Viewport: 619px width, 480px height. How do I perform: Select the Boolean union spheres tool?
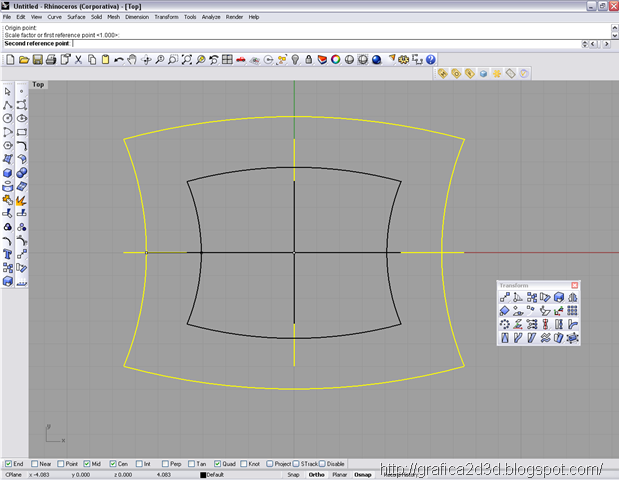pyautogui.click(x=22, y=173)
